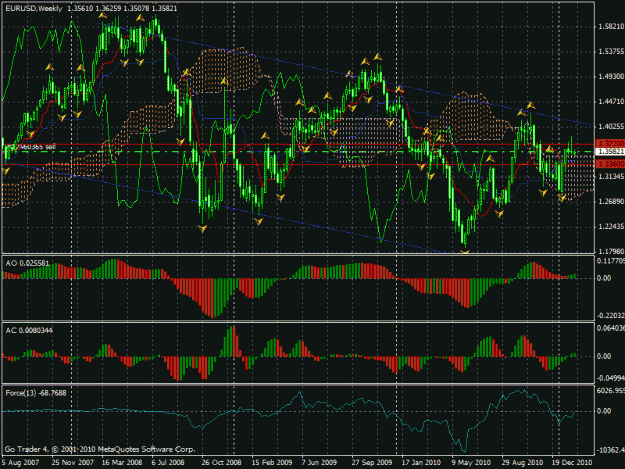Image resolution: width=625 pixels, height=469 pixels.
Task: Click the 26 Oct 2008 date label
Action: (221, 463)
